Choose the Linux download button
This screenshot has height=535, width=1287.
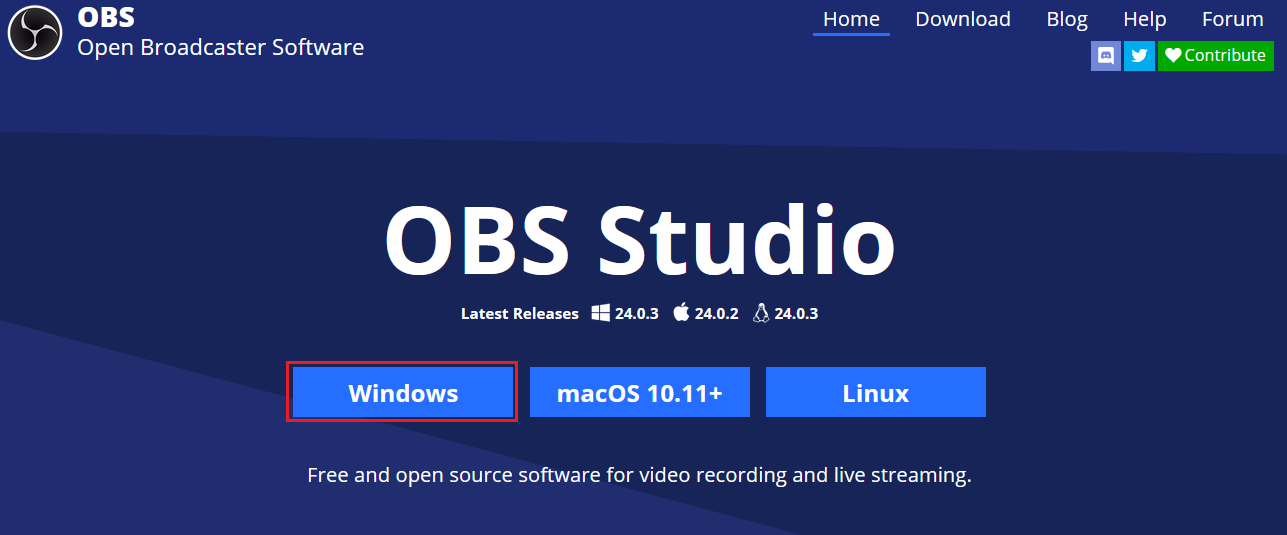pos(875,392)
